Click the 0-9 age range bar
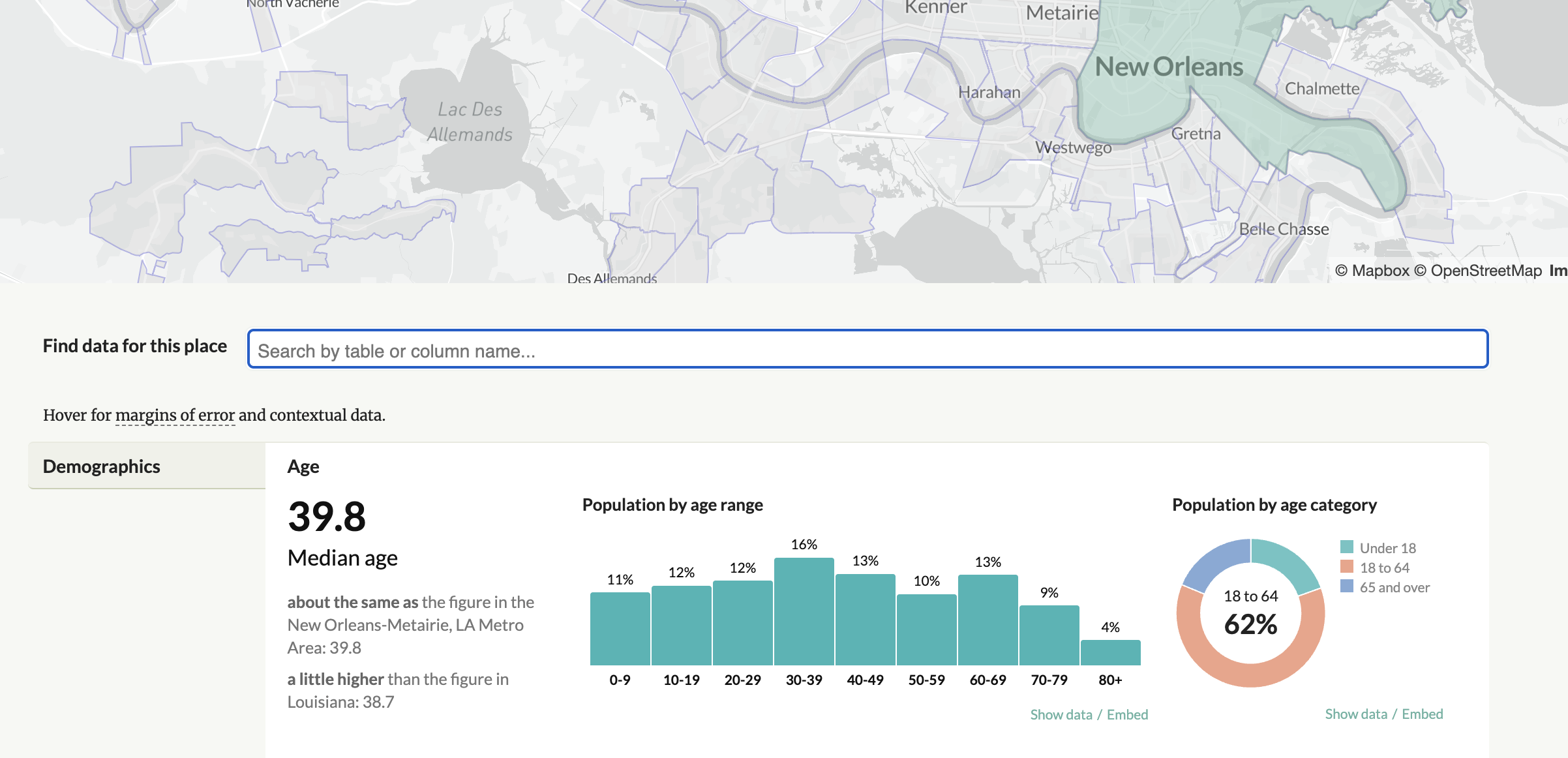Screen dimensions: 1568x758 point(620,629)
